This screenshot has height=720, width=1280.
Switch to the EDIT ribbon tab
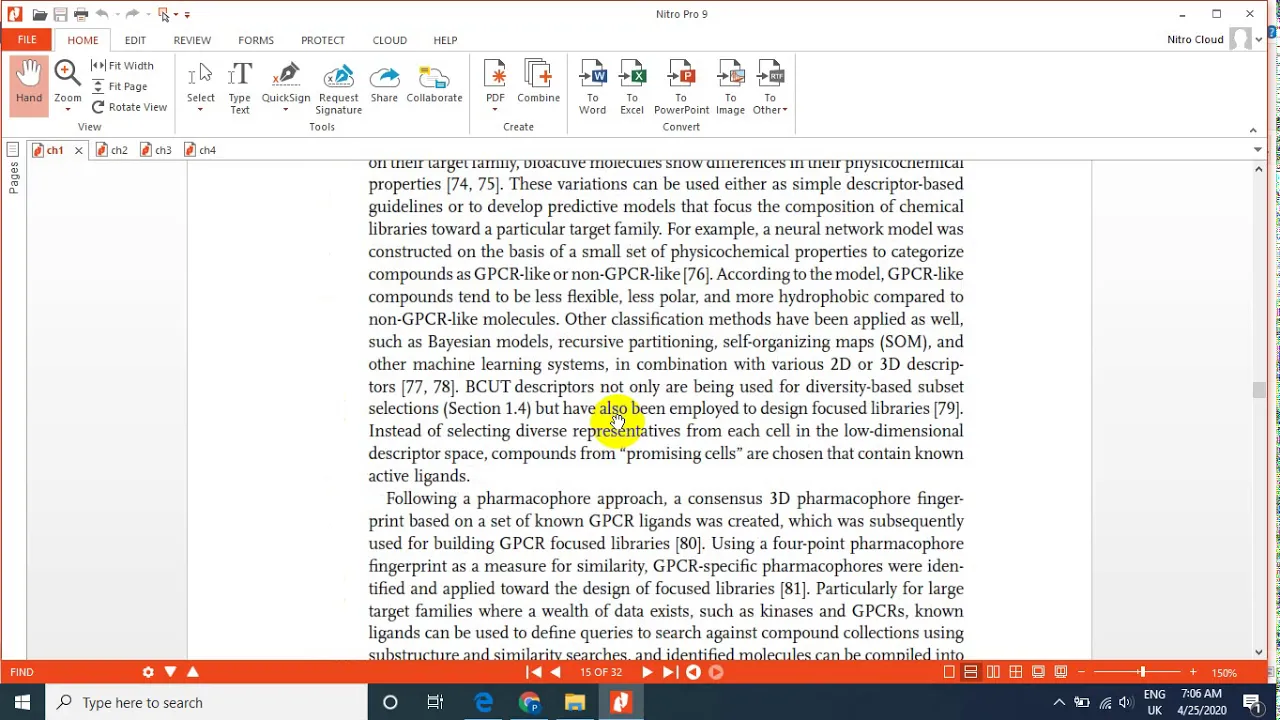[135, 40]
